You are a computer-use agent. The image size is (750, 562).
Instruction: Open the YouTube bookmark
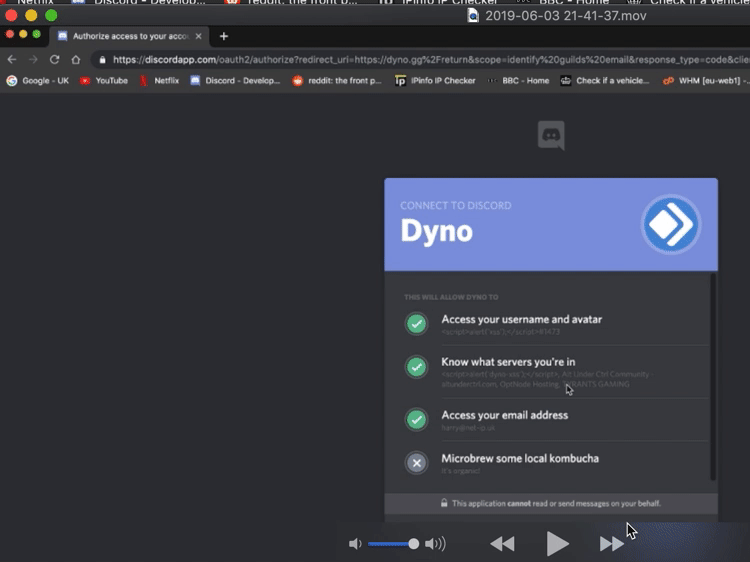point(104,81)
